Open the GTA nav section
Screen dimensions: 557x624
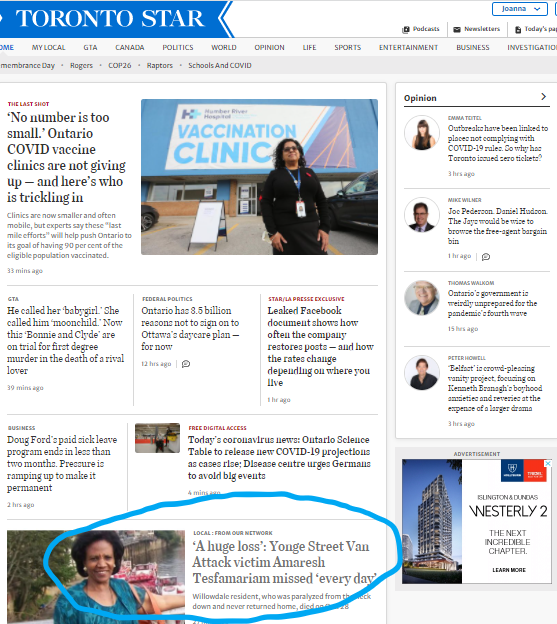coord(90,47)
